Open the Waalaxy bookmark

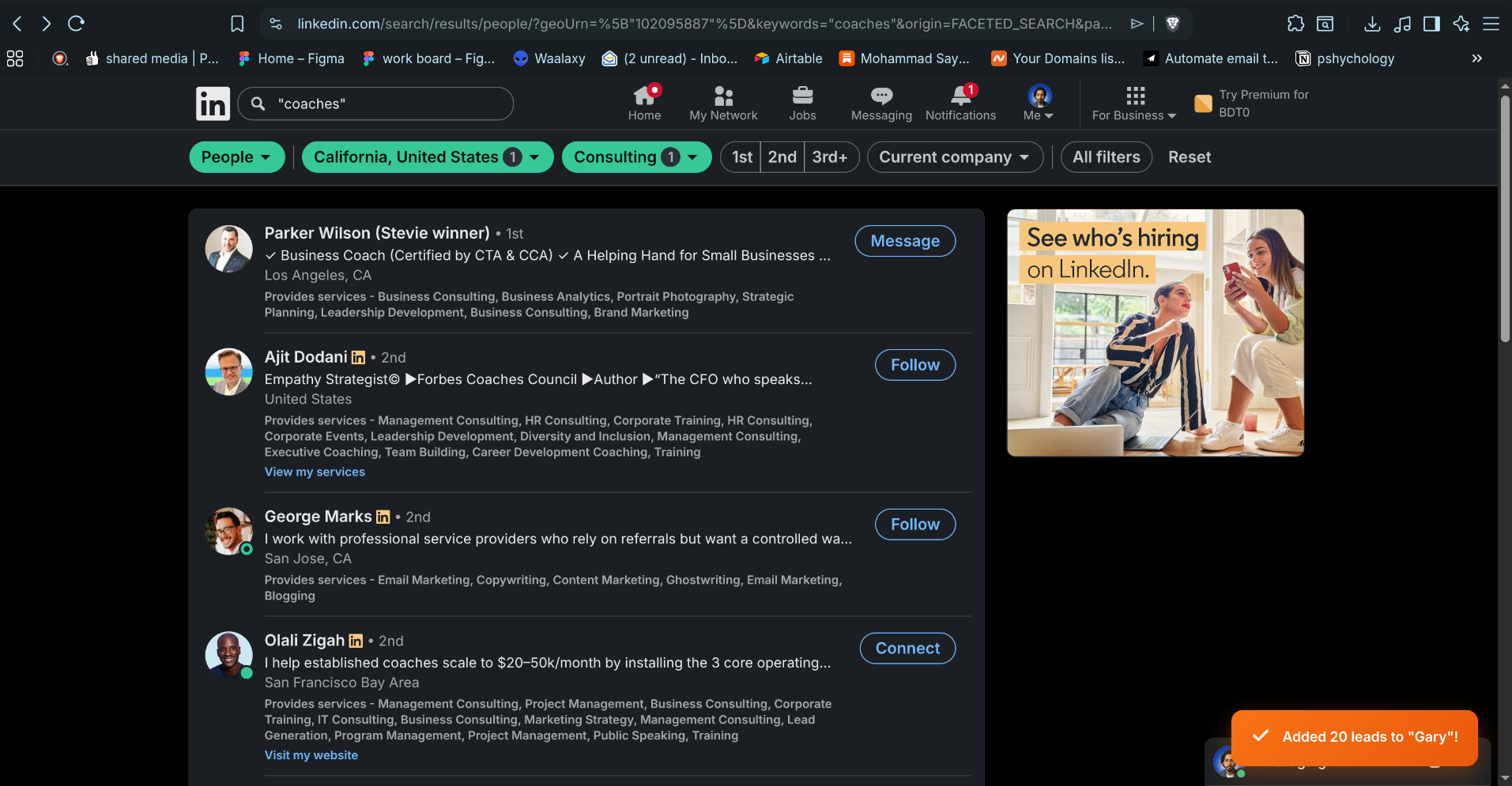point(549,58)
